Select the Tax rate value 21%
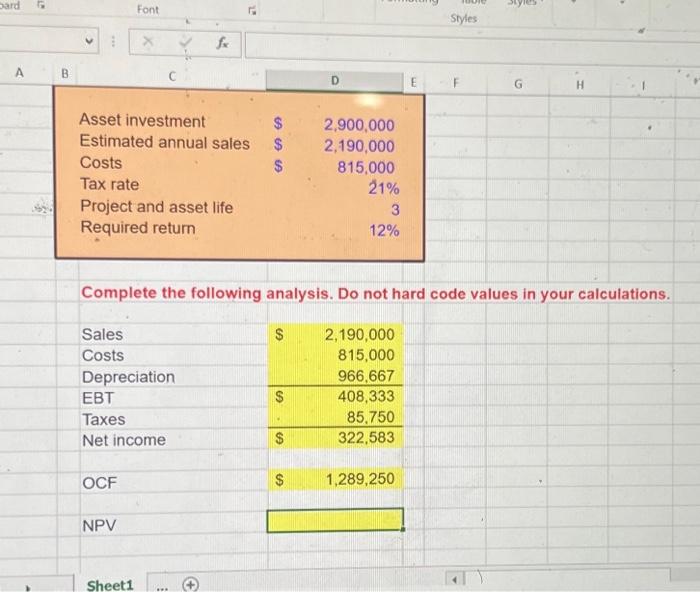700x592 pixels. pos(383,188)
